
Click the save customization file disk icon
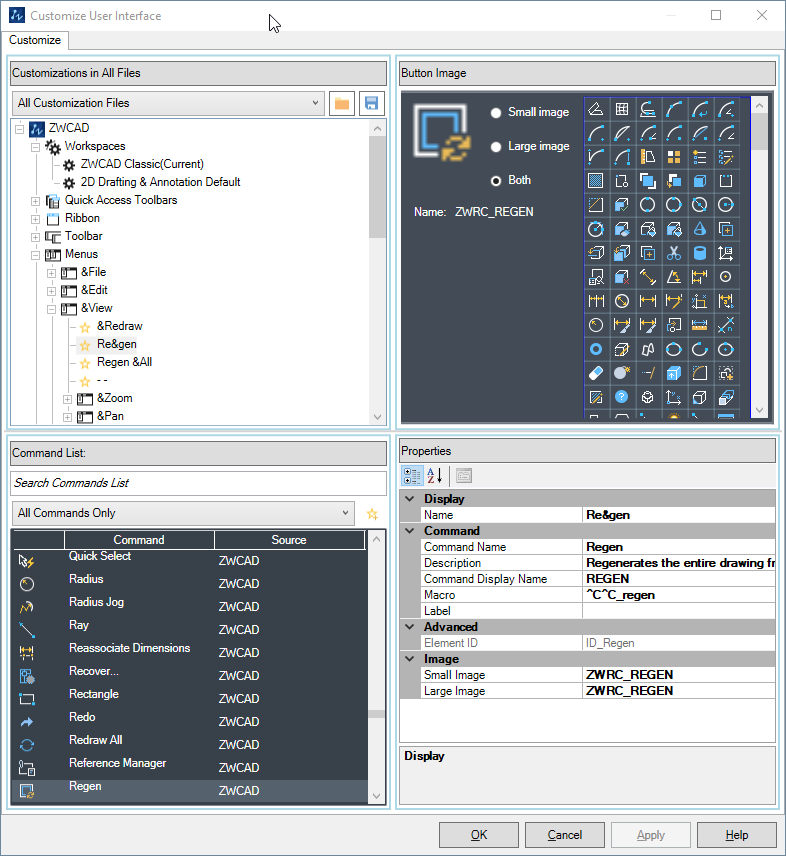click(372, 103)
